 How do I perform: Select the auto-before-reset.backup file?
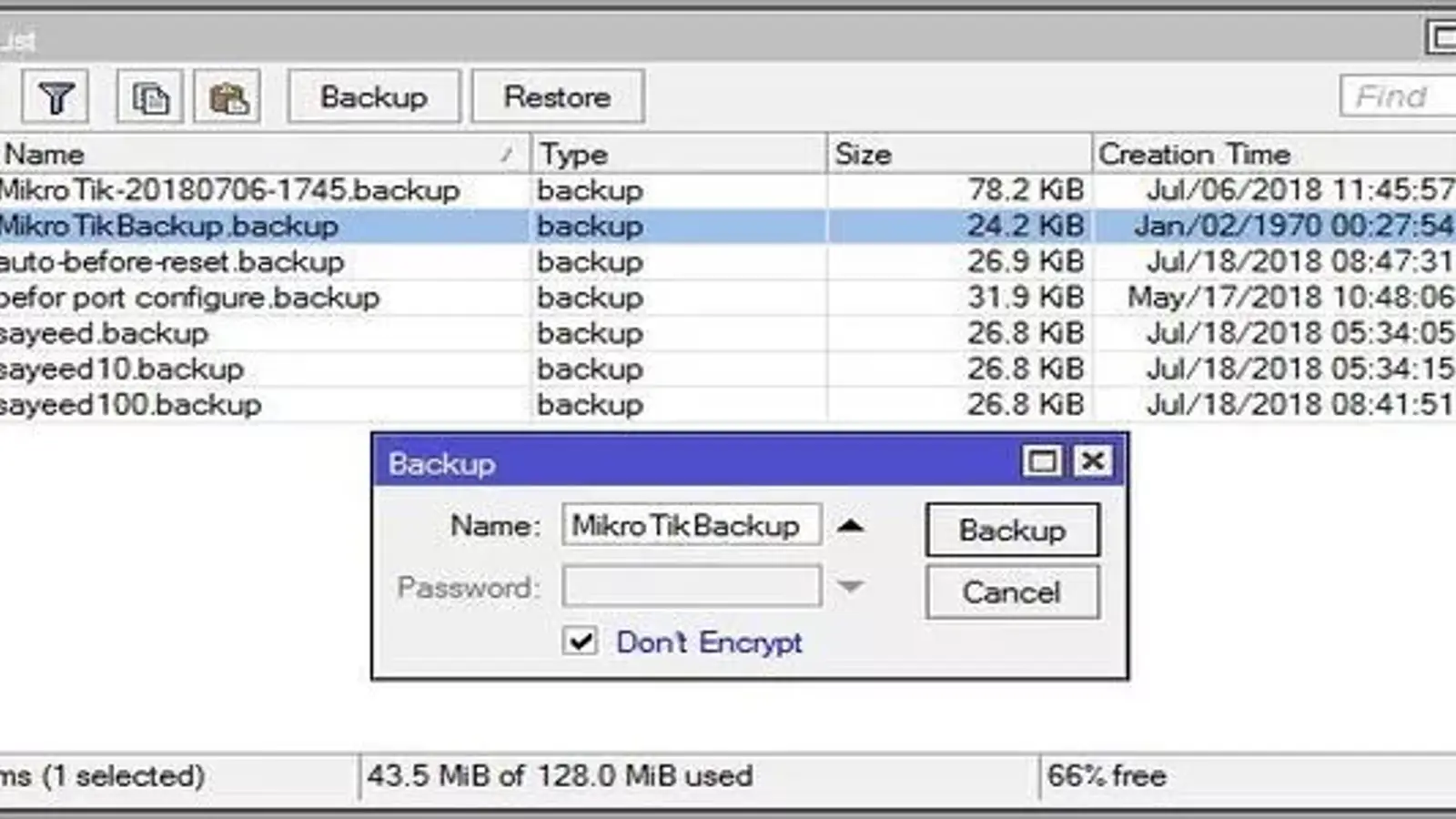point(173,262)
